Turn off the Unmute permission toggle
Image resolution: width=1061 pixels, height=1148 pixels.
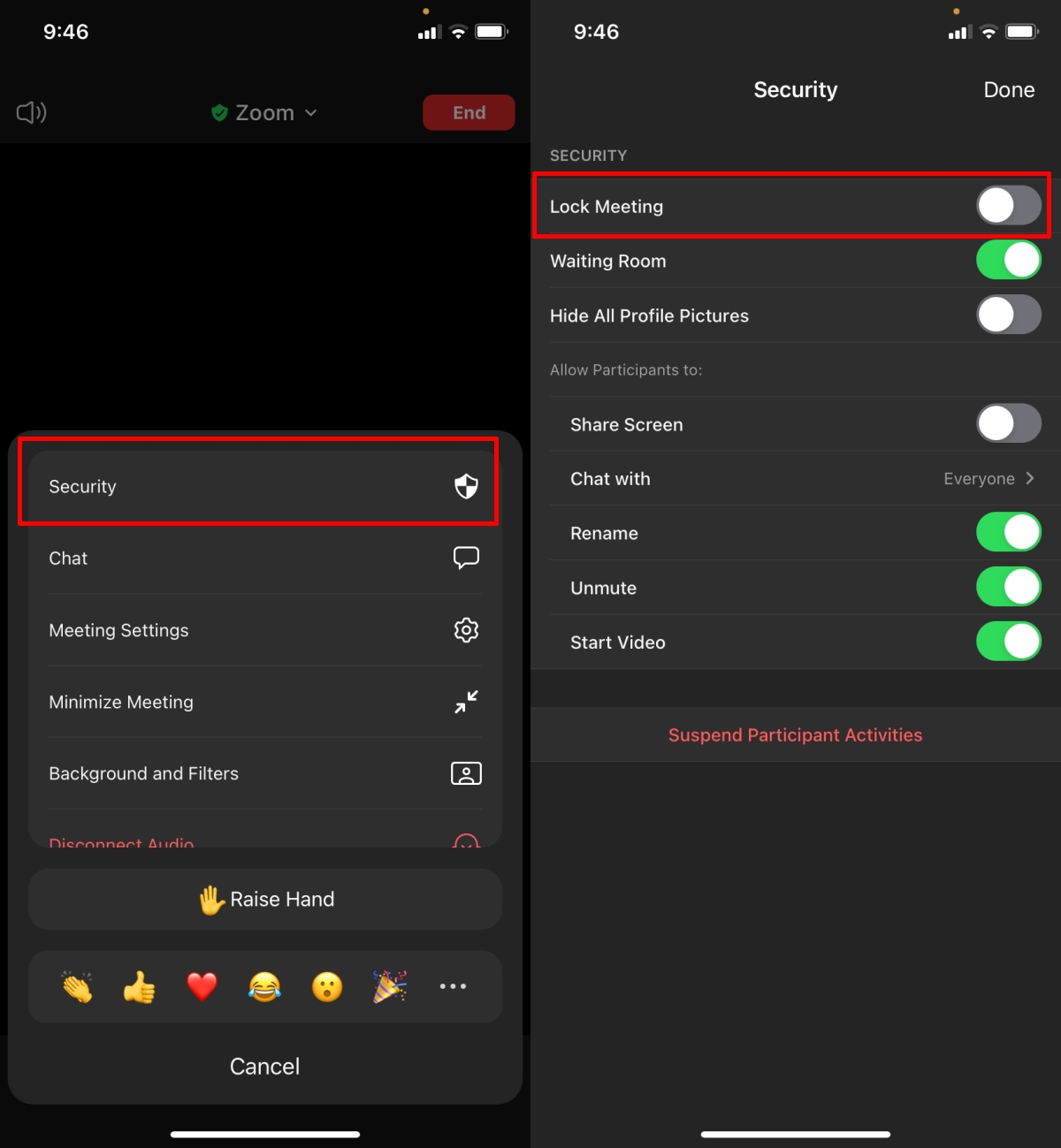[1009, 588]
